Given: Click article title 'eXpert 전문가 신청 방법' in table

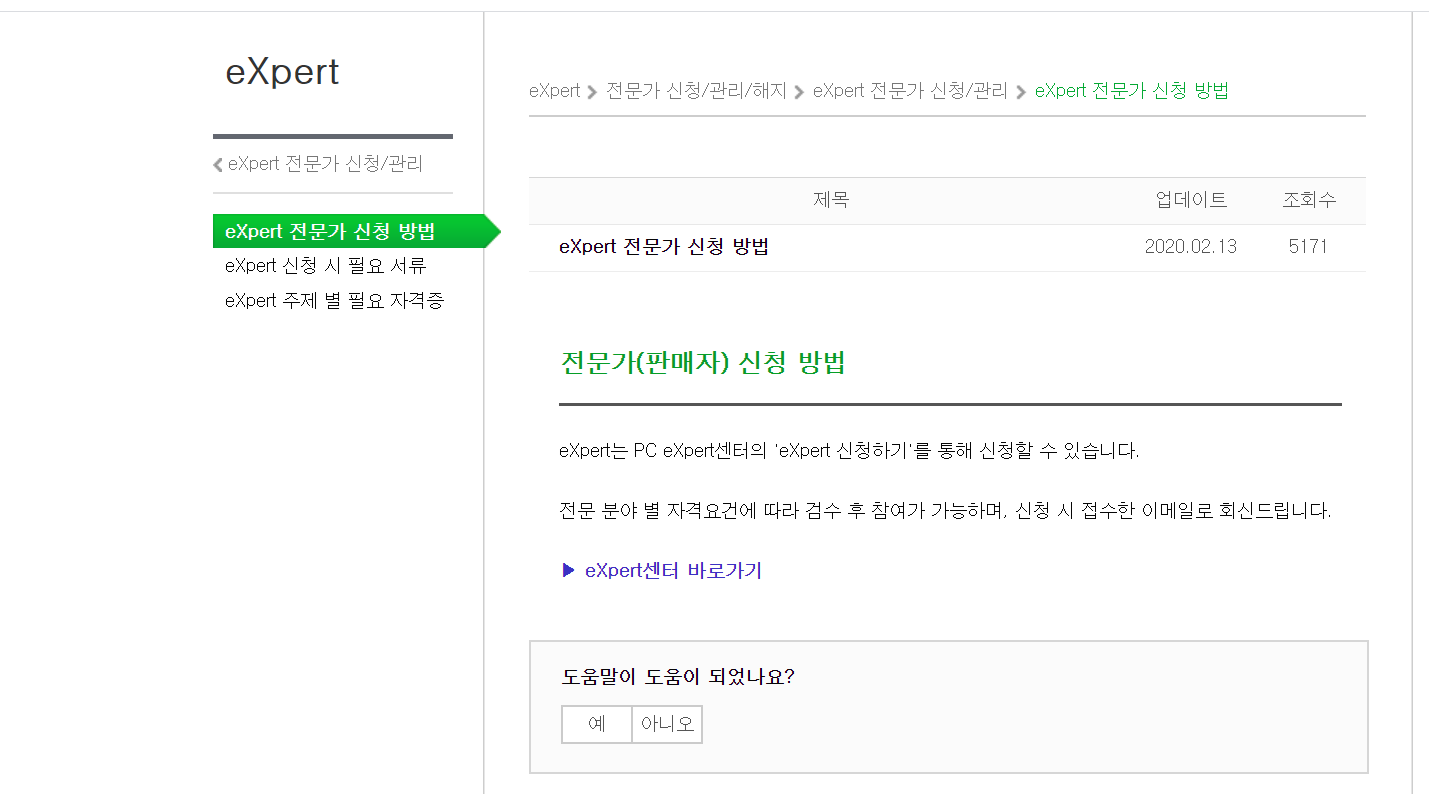Looking at the screenshot, I should [664, 247].
